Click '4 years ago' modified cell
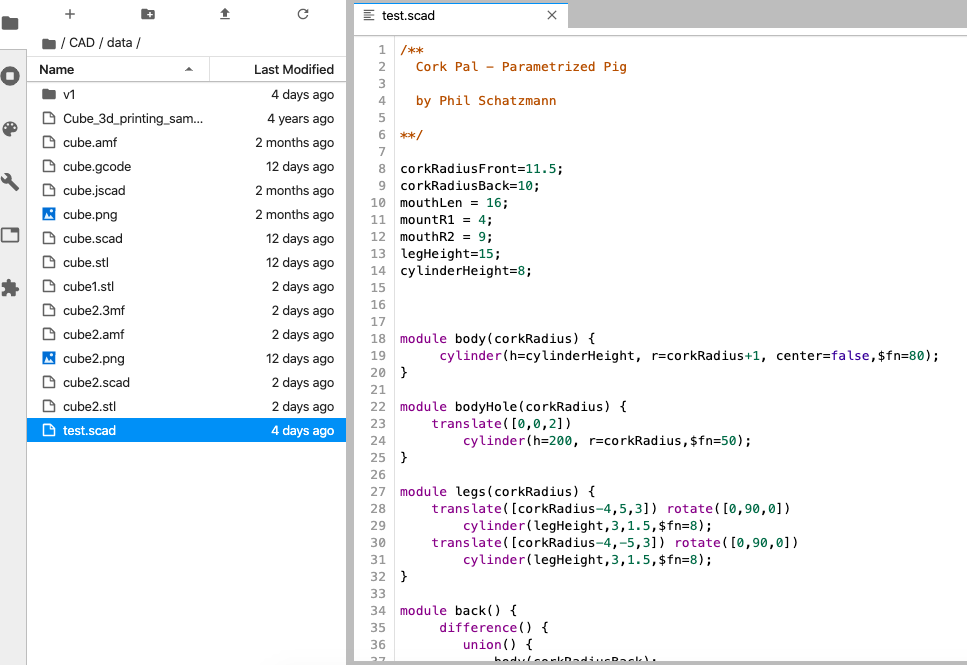The width and height of the screenshot is (967, 665). tap(300, 118)
